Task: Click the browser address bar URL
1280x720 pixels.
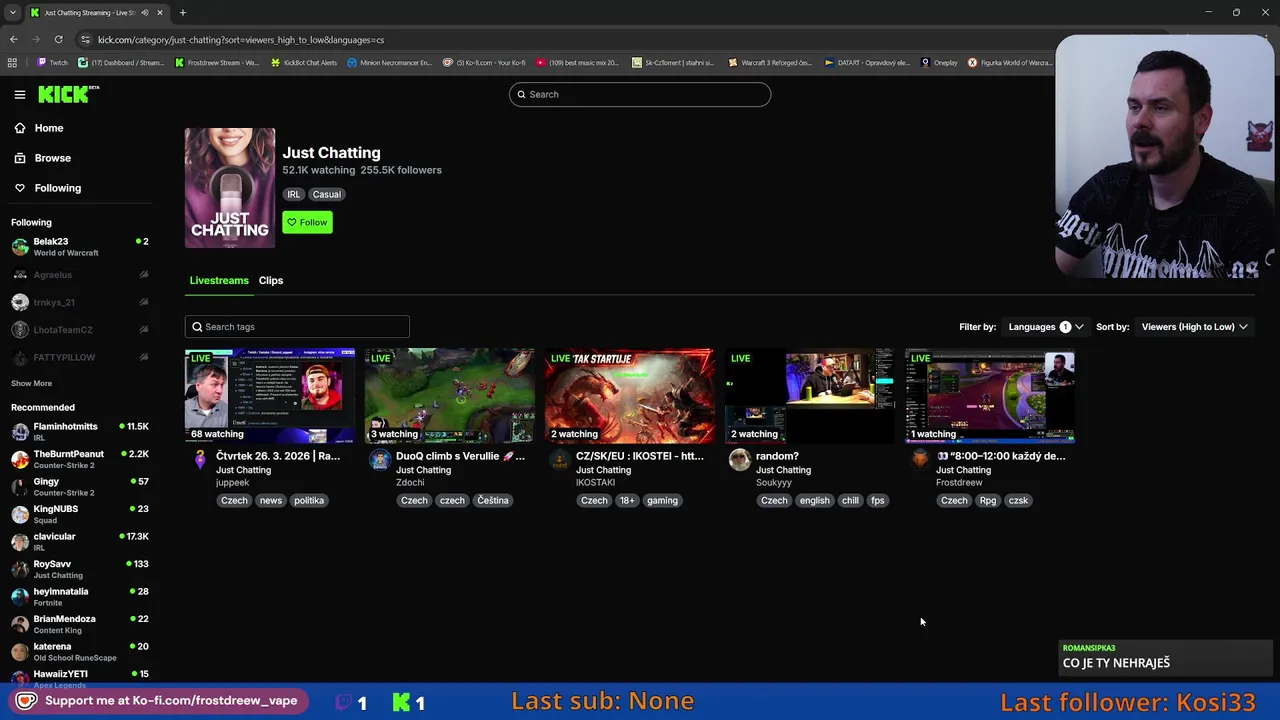Action: click(x=241, y=40)
